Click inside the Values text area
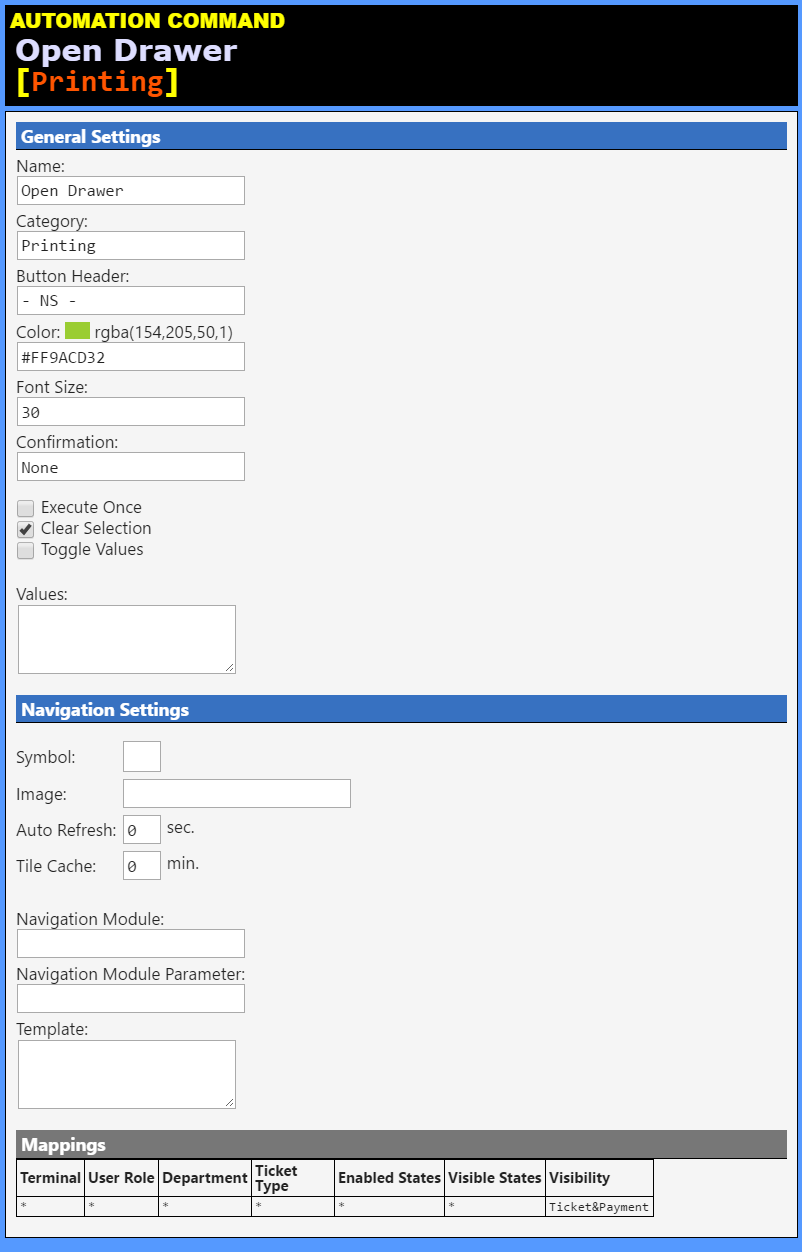 [x=126, y=638]
